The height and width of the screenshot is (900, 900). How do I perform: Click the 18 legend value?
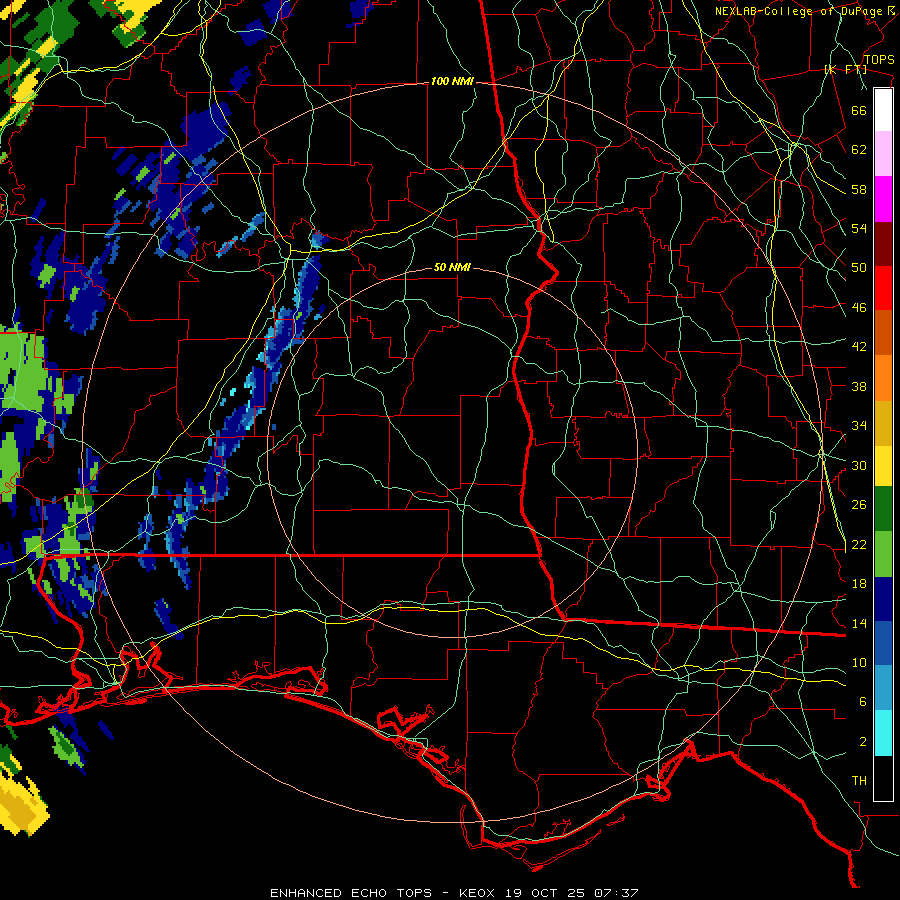pos(859,584)
